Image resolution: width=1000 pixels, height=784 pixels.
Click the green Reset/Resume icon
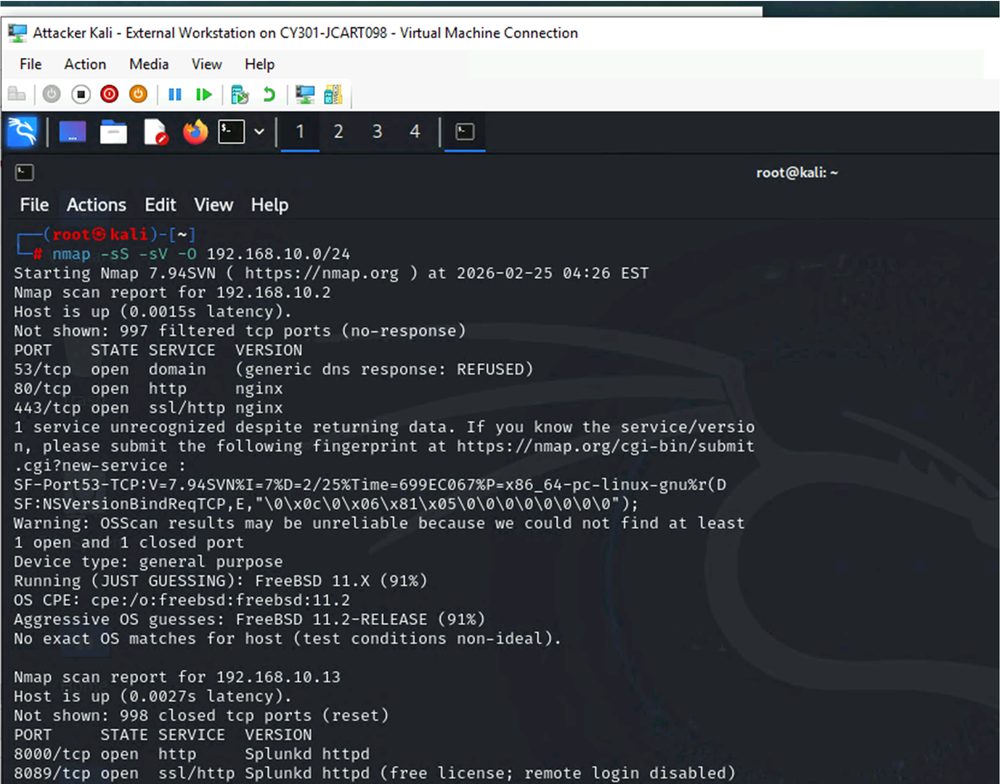tap(204, 94)
